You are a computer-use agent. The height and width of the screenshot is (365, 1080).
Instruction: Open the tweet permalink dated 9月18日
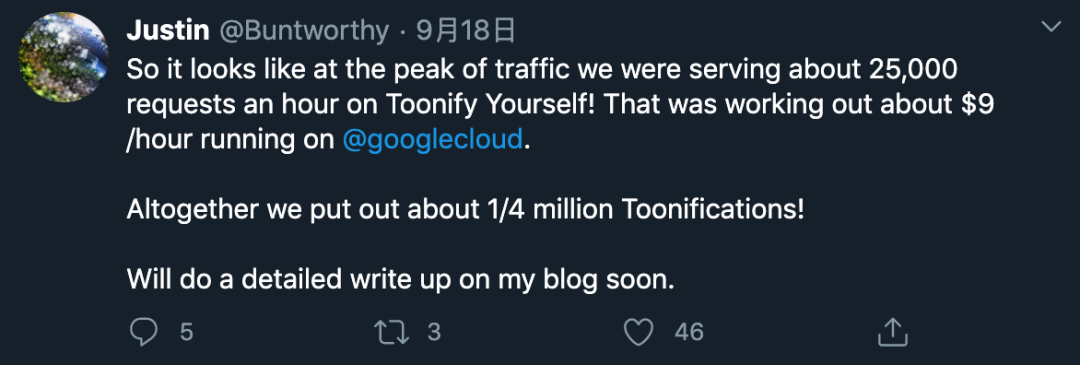pyautogui.click(x=466, y=30)
